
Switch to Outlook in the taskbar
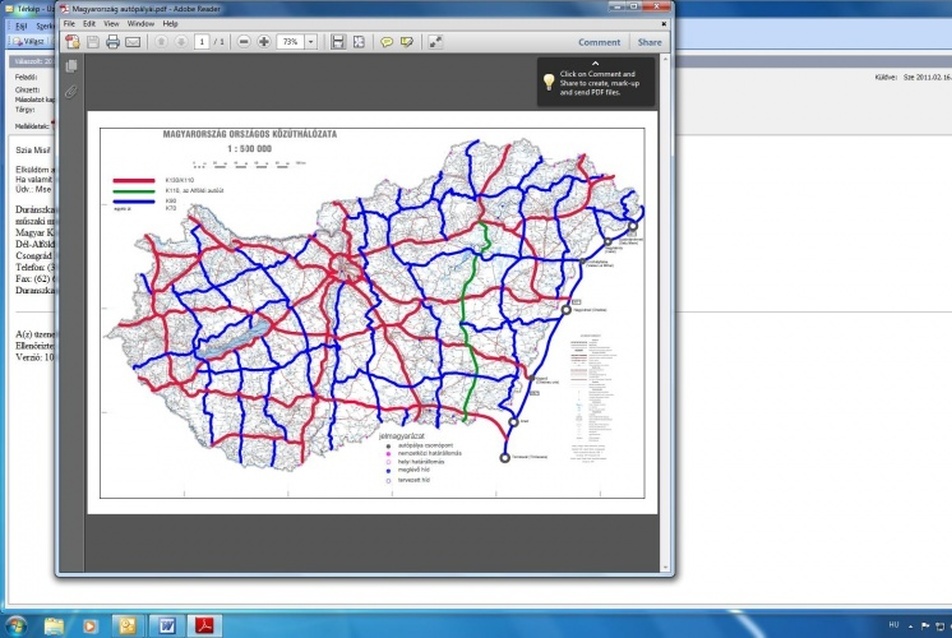point(128,625)
